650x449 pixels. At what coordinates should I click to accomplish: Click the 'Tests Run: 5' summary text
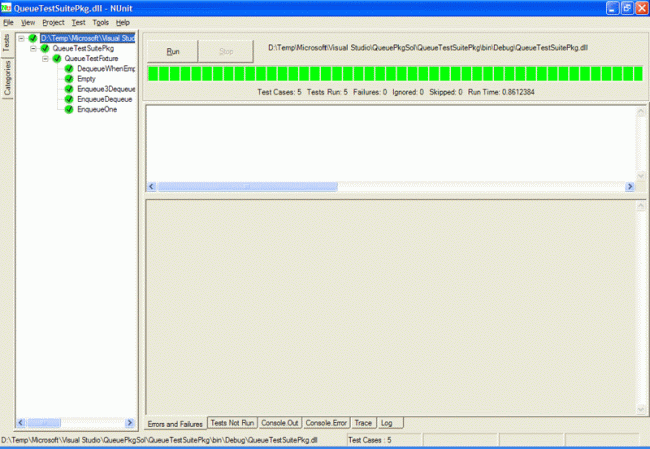click(327, 92)
